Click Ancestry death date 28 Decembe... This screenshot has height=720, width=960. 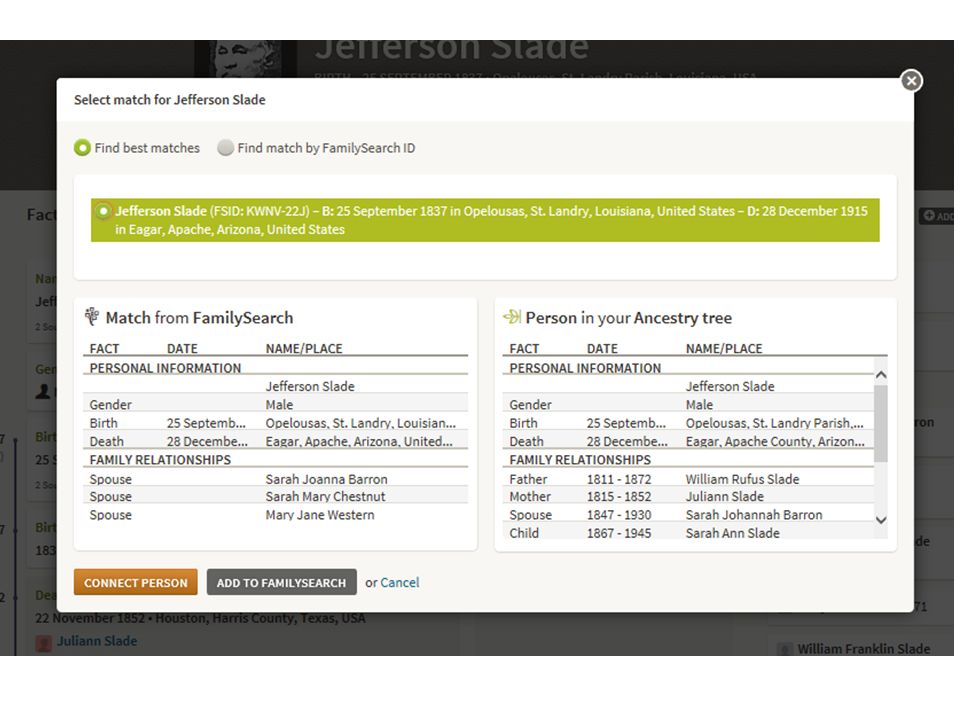click(x=627, y=441)
